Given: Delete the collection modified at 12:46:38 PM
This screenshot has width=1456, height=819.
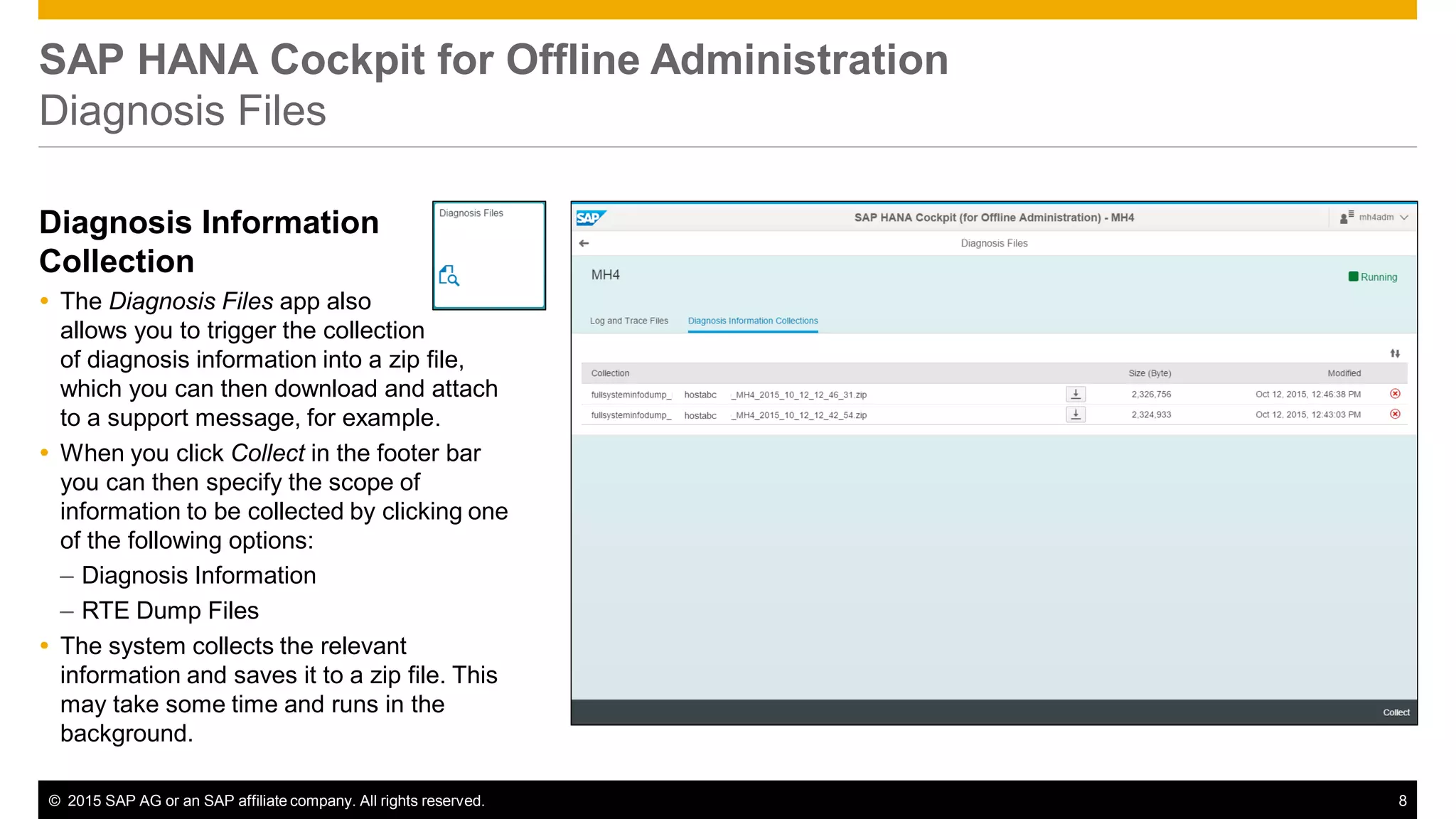Looking at the screenshot, I should pos(1395,394).
